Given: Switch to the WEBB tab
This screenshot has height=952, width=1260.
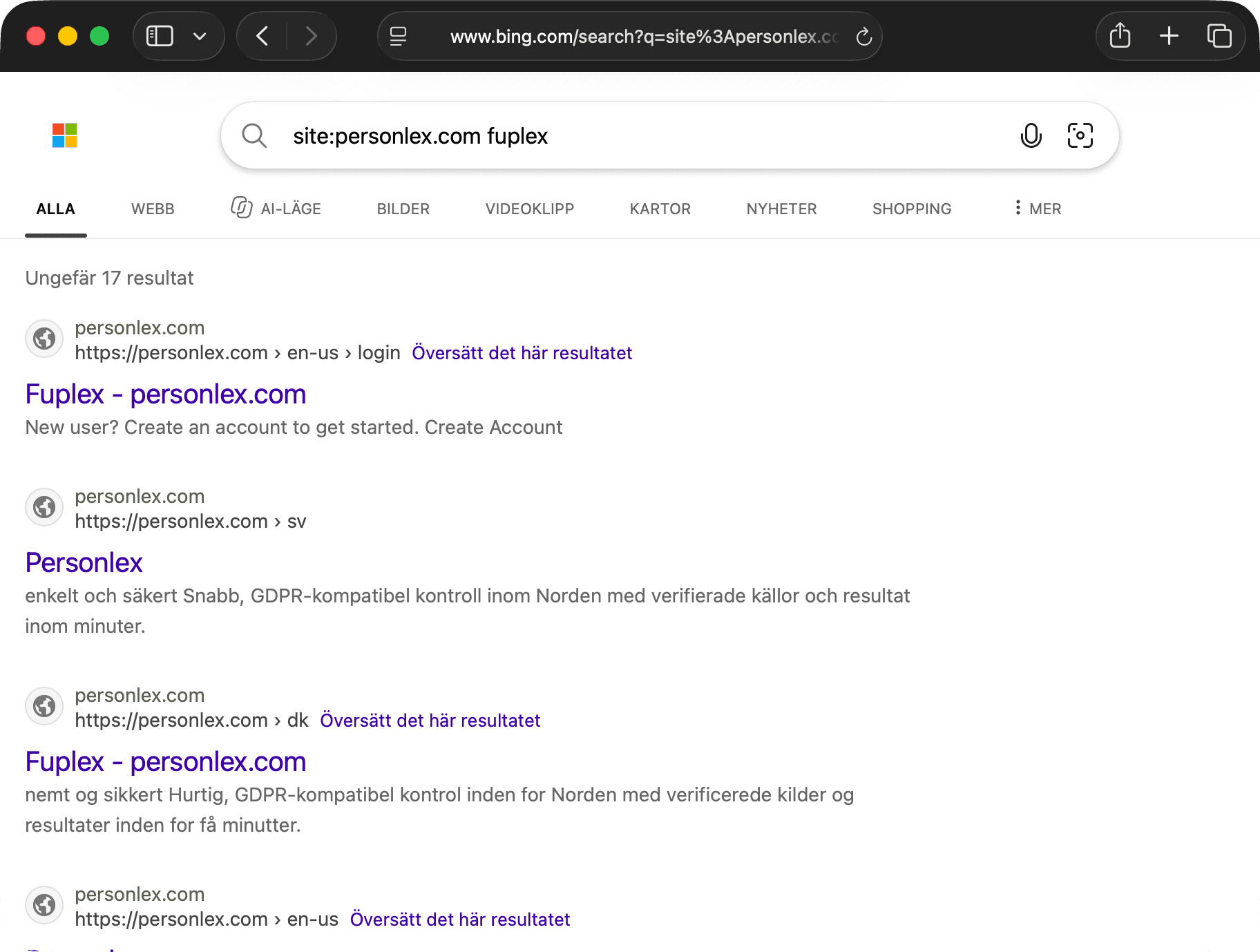Looking at the screenshot, I should pyautogui.click(x=153, y=209).
